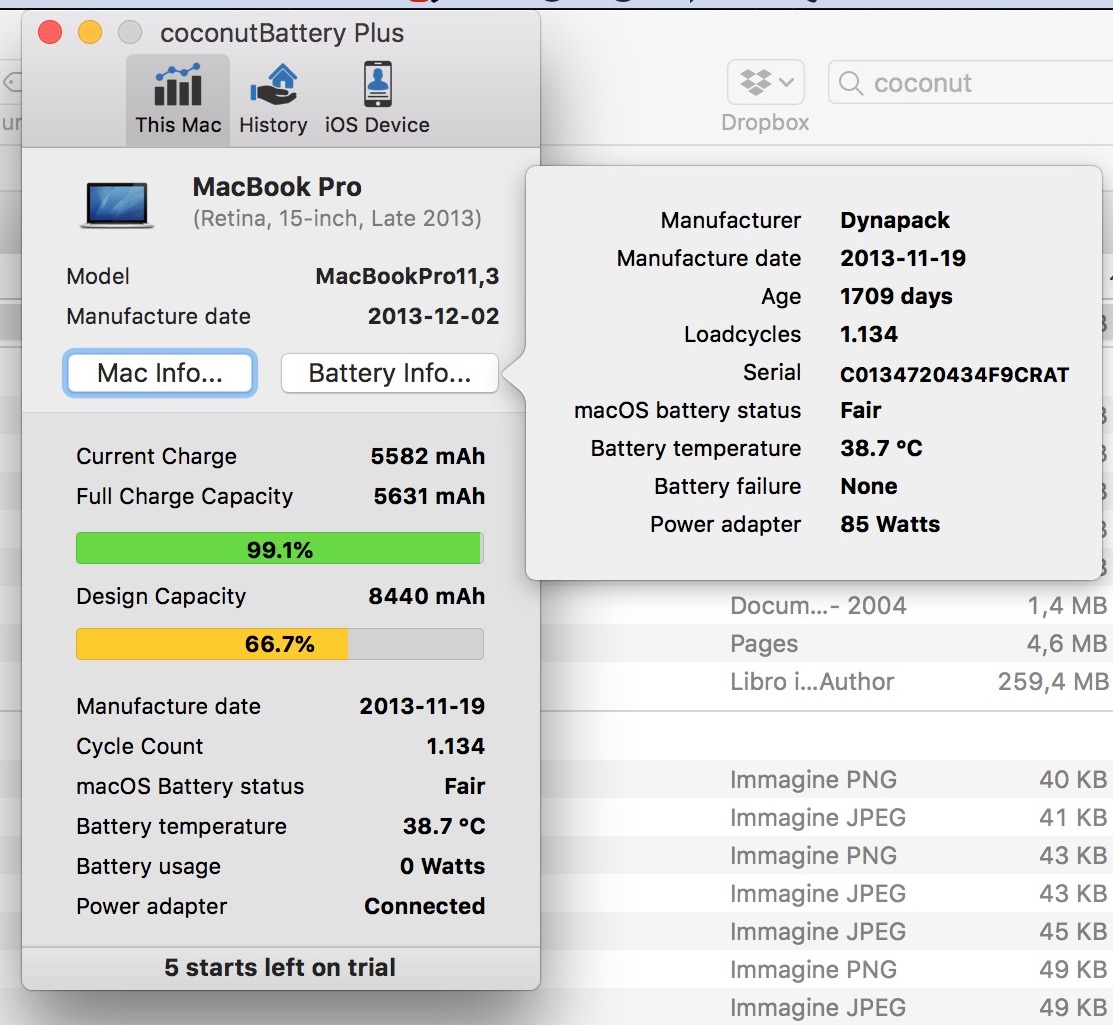Click the Cycle Count 1.134 value
The height and width of the screenshot is (1025, 1113).
tap(455, 746)
